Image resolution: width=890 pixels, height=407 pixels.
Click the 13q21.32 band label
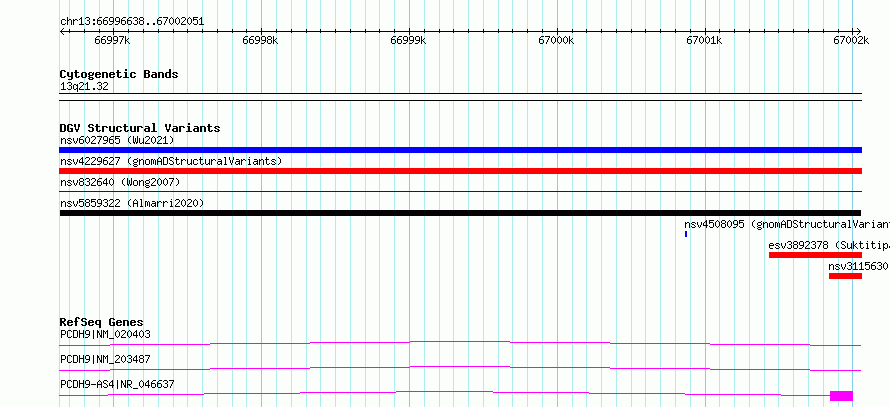click(x=84, y=87)
